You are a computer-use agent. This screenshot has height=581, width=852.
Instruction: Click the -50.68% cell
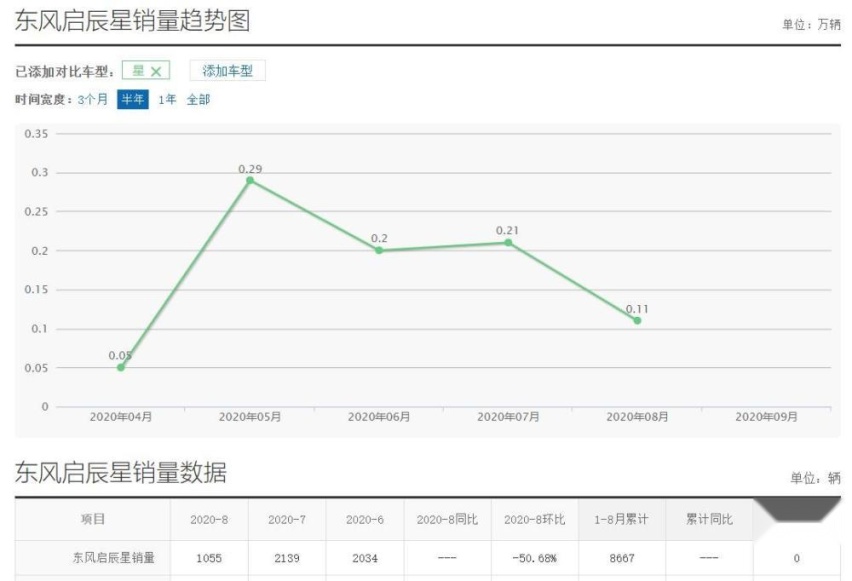tap(535, 558)
